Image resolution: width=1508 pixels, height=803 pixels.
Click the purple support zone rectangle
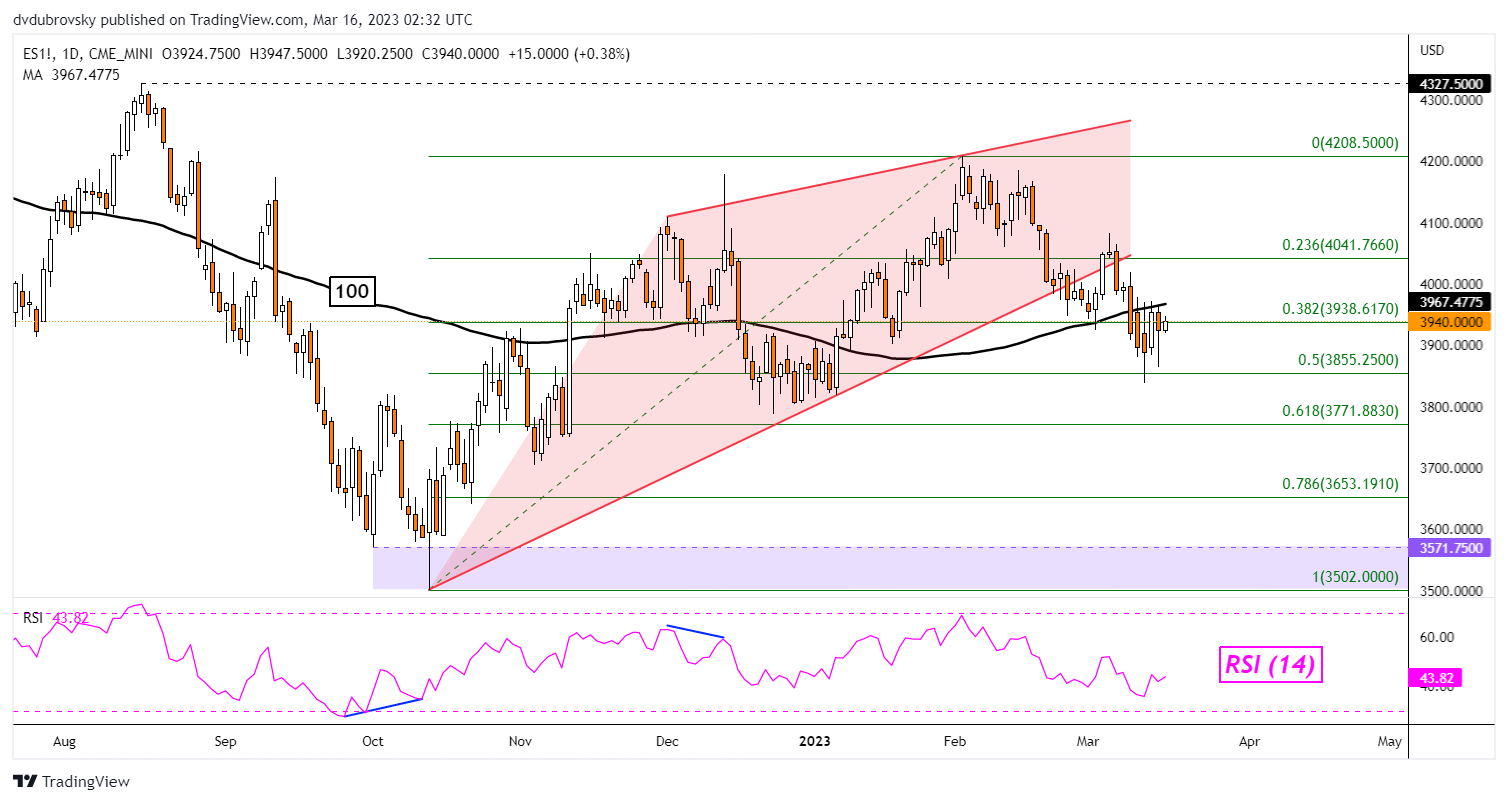click(888, 568)
